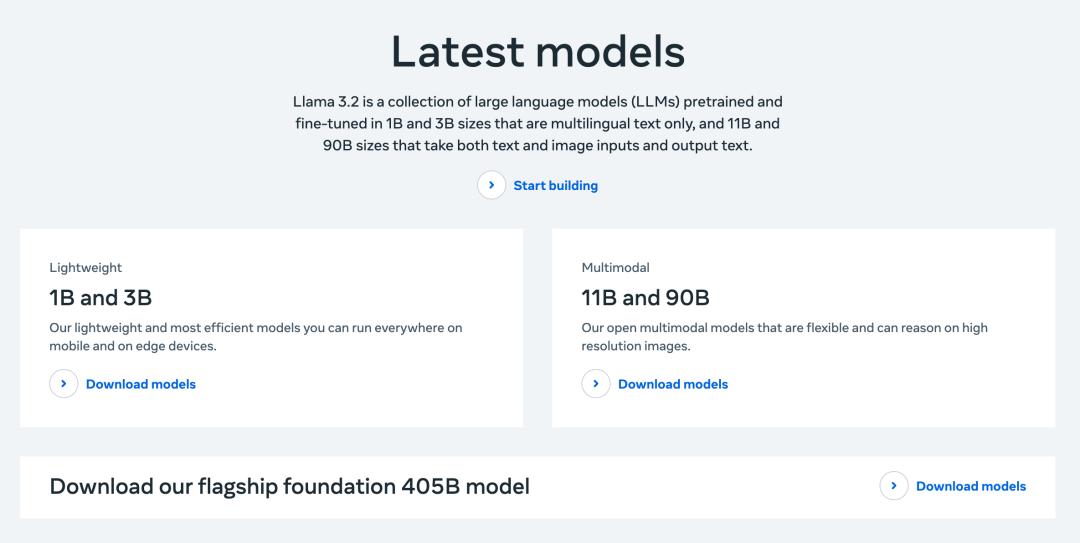Select the Multimodal category label
1080x543 pixels.
(x=615, y=267)
